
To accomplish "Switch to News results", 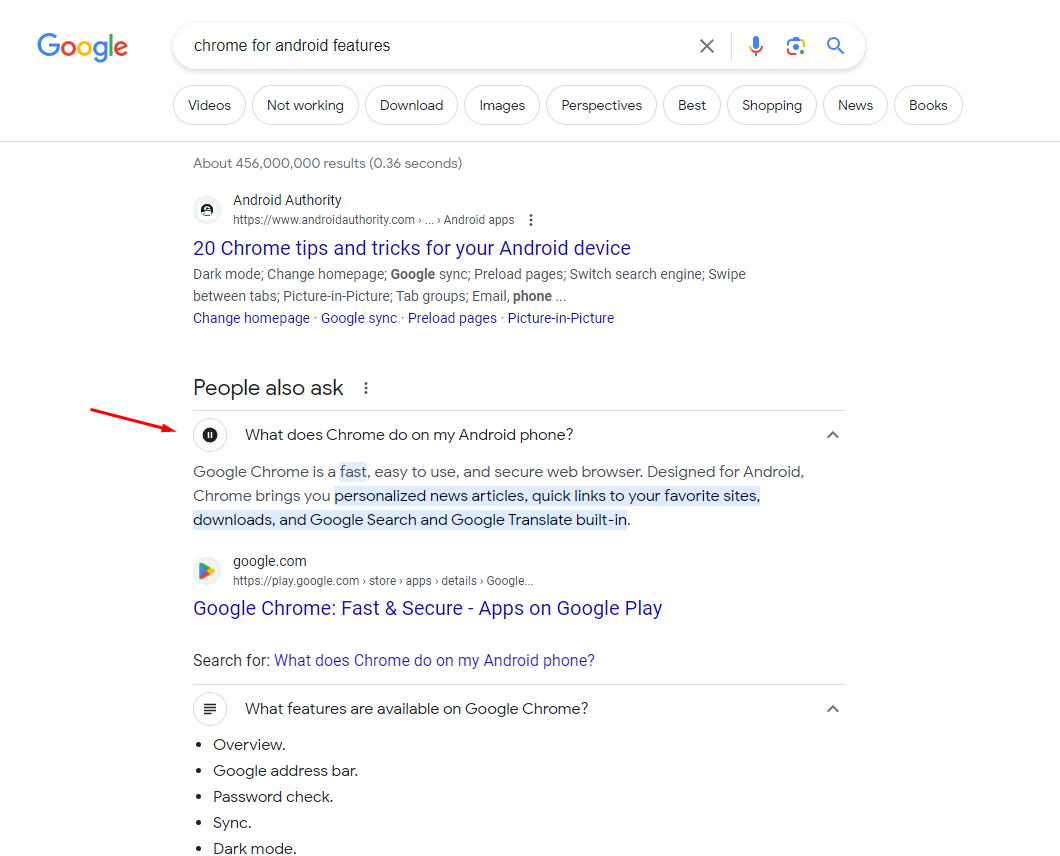I will pos(855,105).
